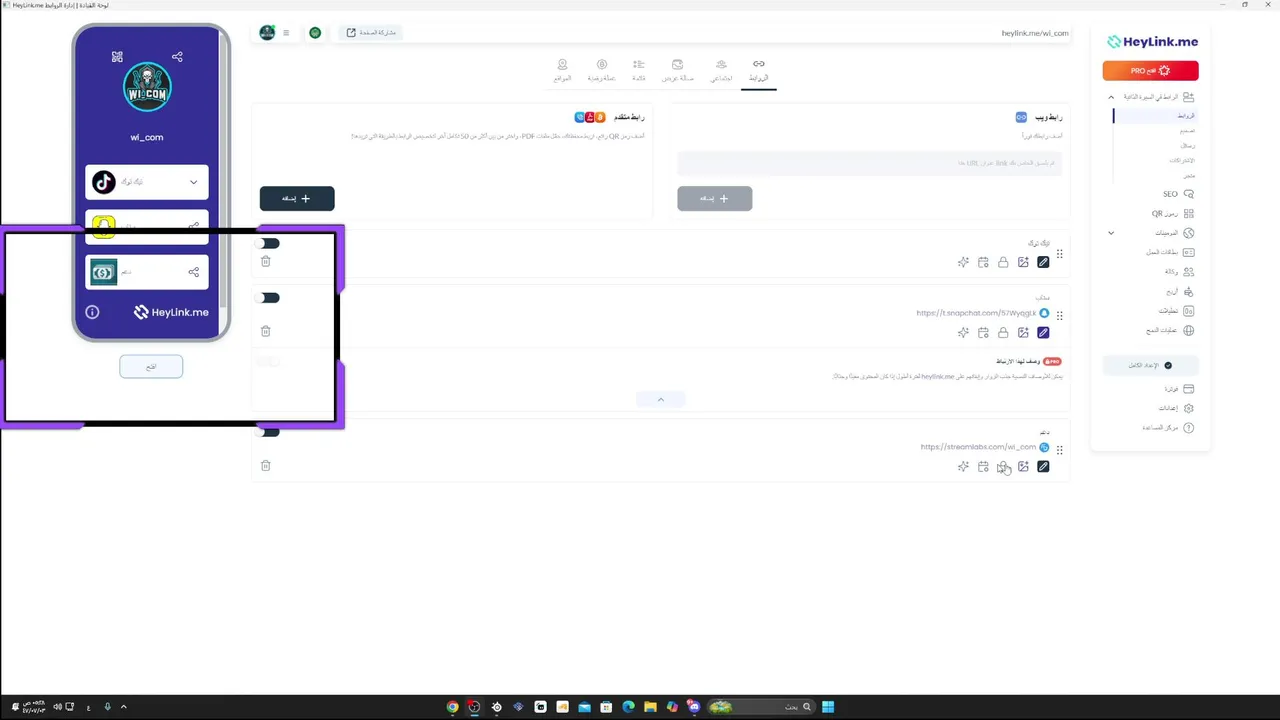This screenshot has height=720, width=1280.
Task: Edit the Snapchat link with pencil icon
Action: click(1043, 332)
